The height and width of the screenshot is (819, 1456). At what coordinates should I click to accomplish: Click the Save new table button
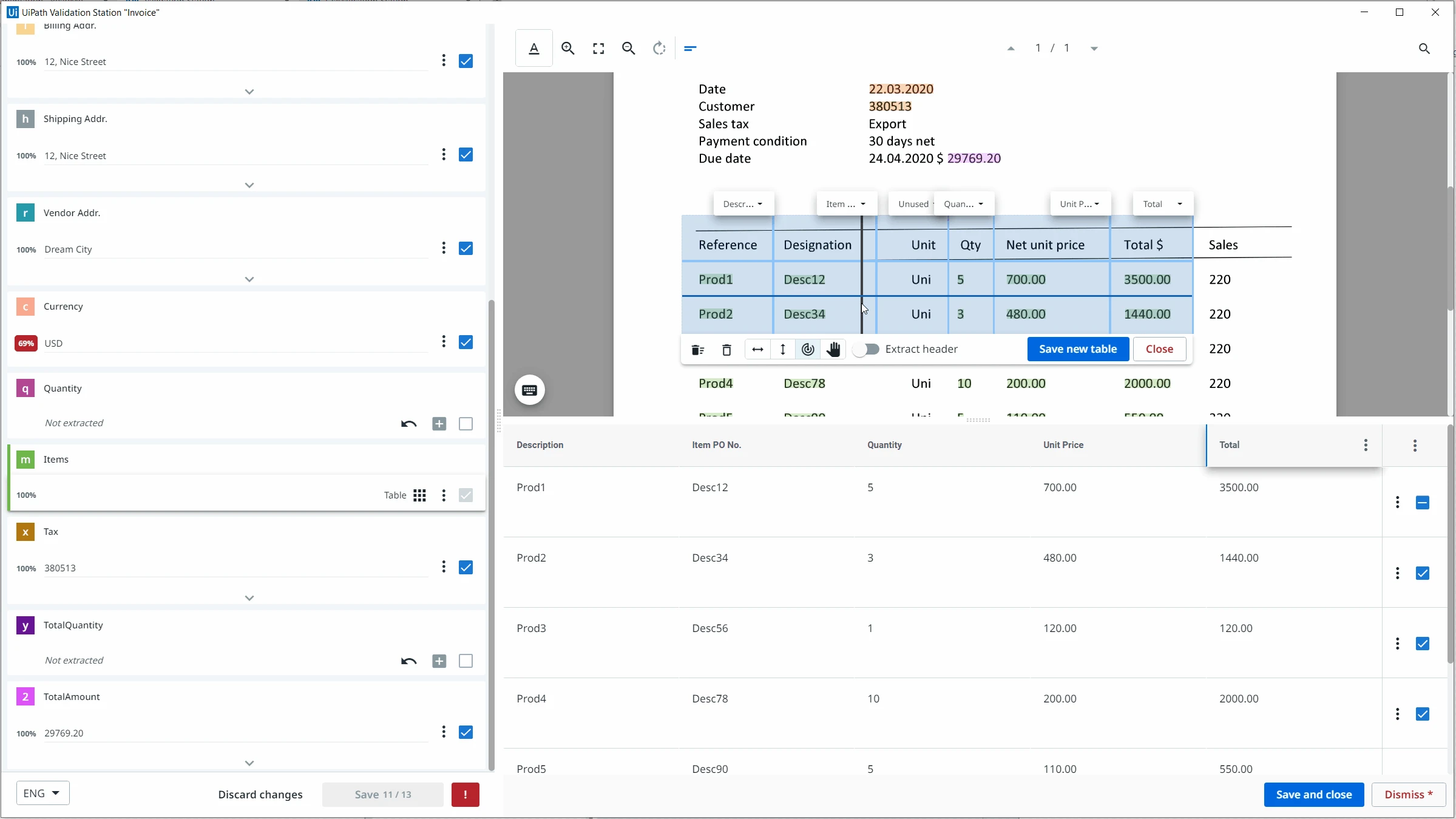[x=1078, y=349]
